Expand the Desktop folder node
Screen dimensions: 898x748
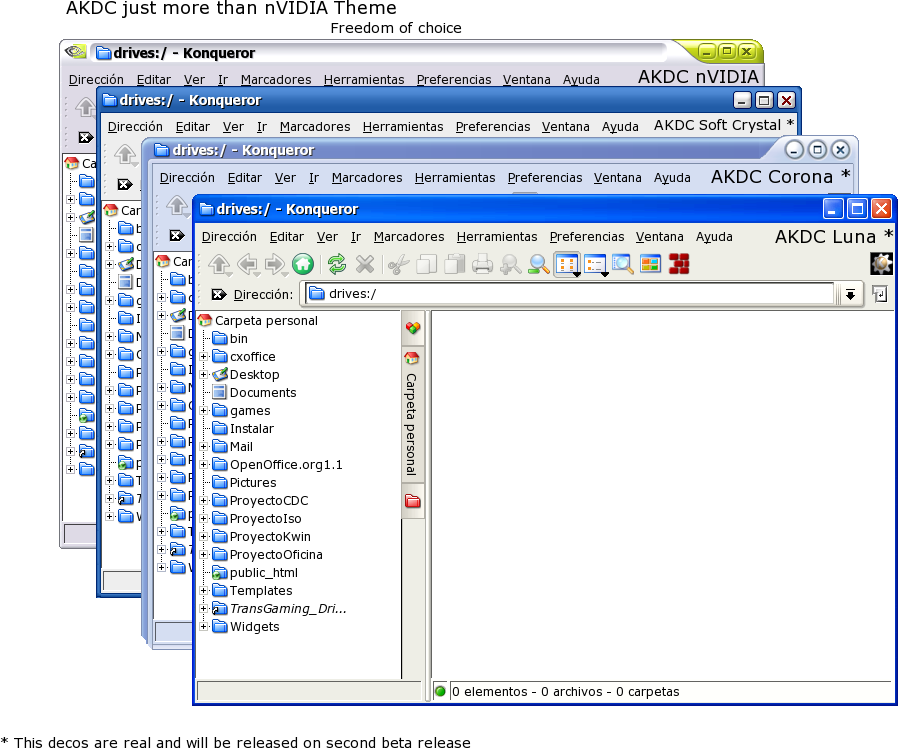point(203,375)
